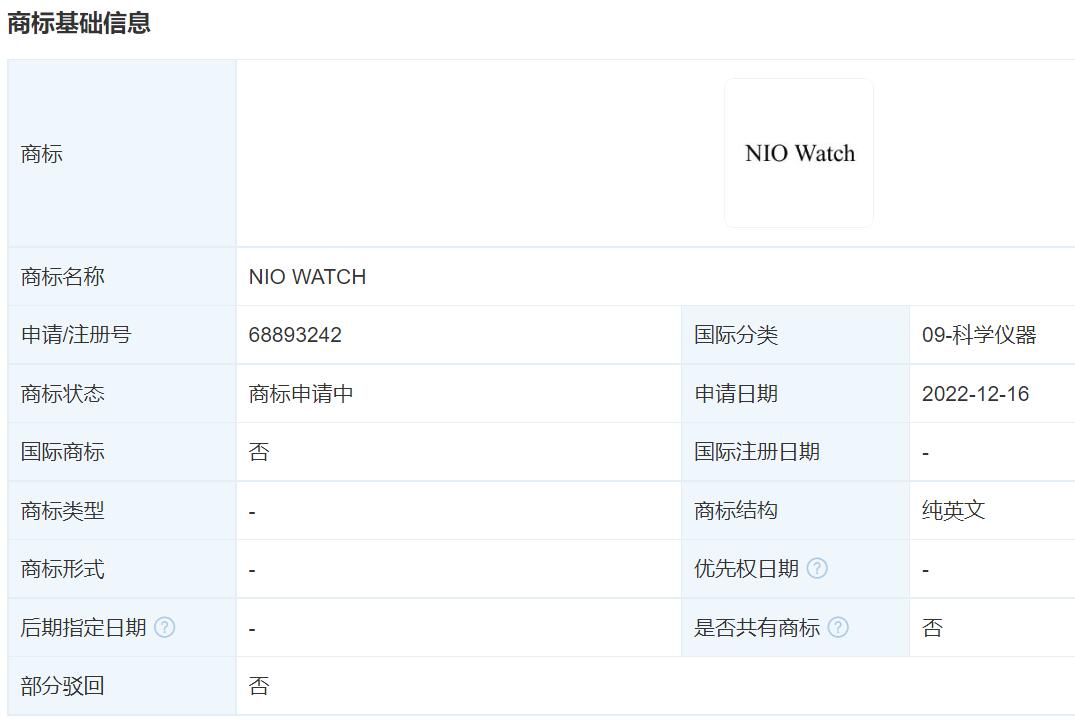1075x721 pixels.
Task: Open the 是否共有商标 help tooltip icon
Action: [x=840, y=628]
